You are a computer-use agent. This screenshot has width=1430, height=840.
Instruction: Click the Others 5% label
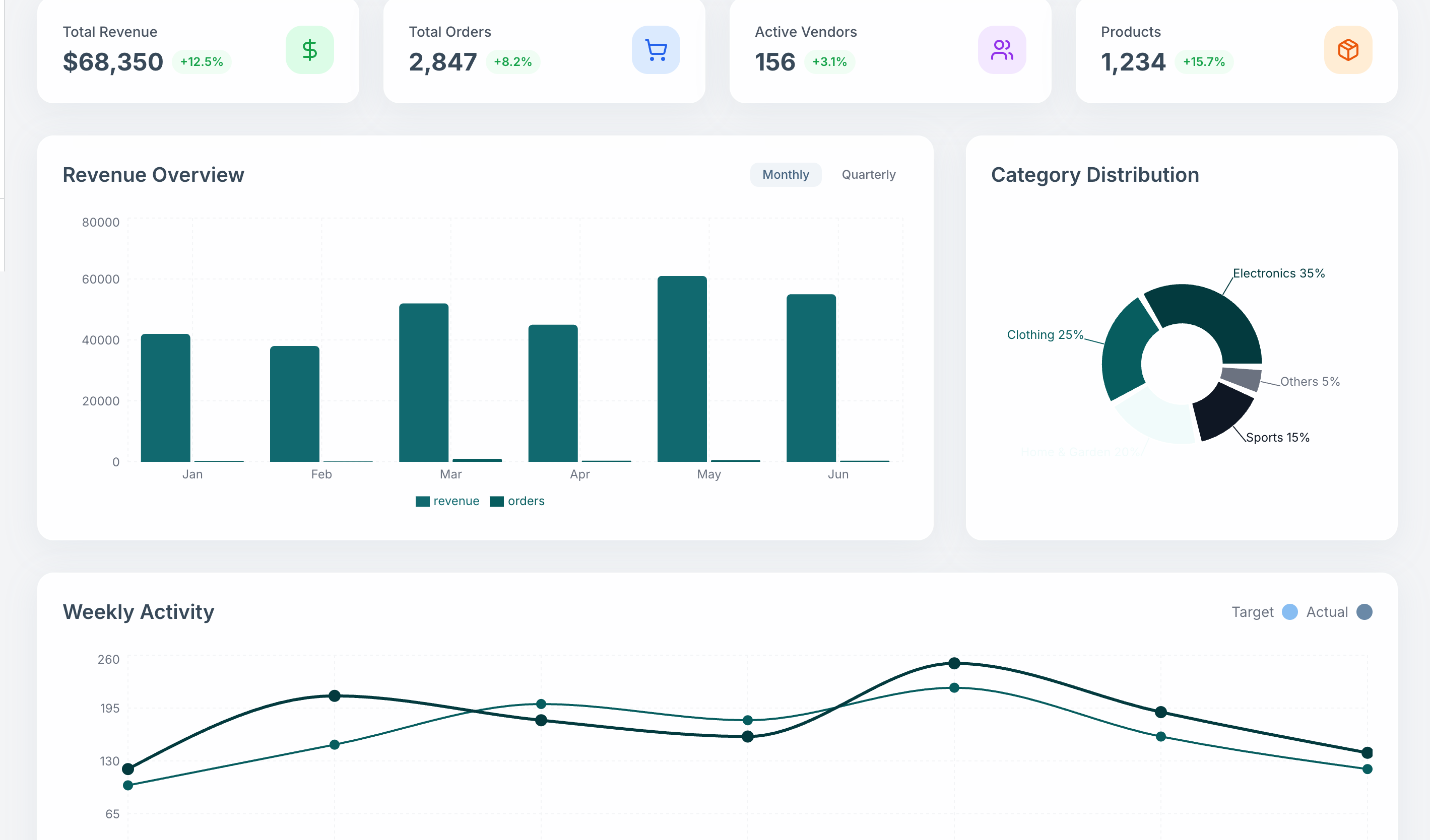[x=1310, y=382]
